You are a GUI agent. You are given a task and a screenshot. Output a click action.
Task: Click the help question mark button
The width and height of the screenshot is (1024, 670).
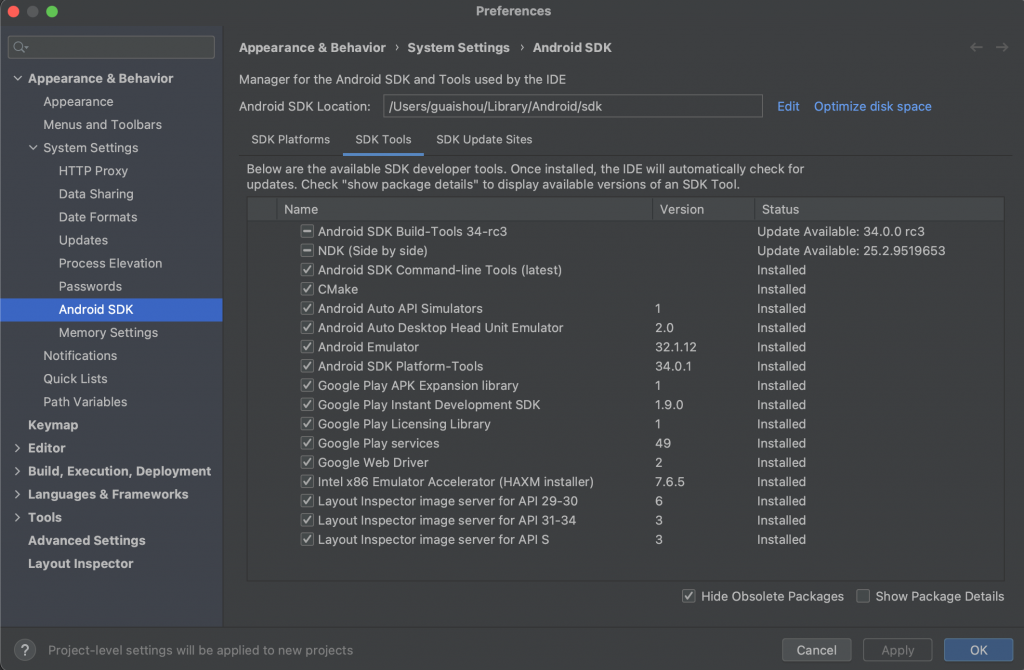tap(25, 650)
